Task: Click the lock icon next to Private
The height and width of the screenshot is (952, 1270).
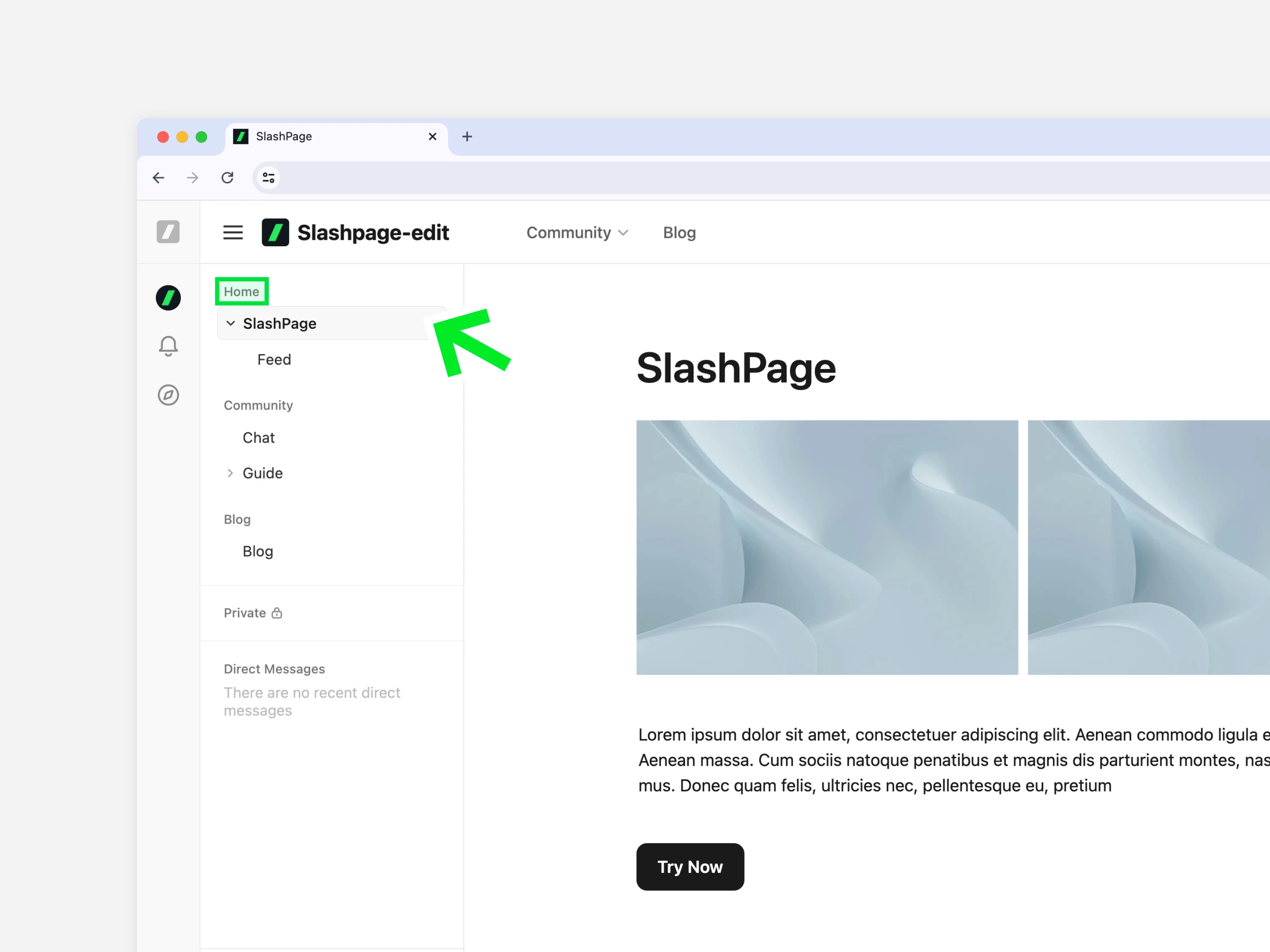Action: coord(277,613)
